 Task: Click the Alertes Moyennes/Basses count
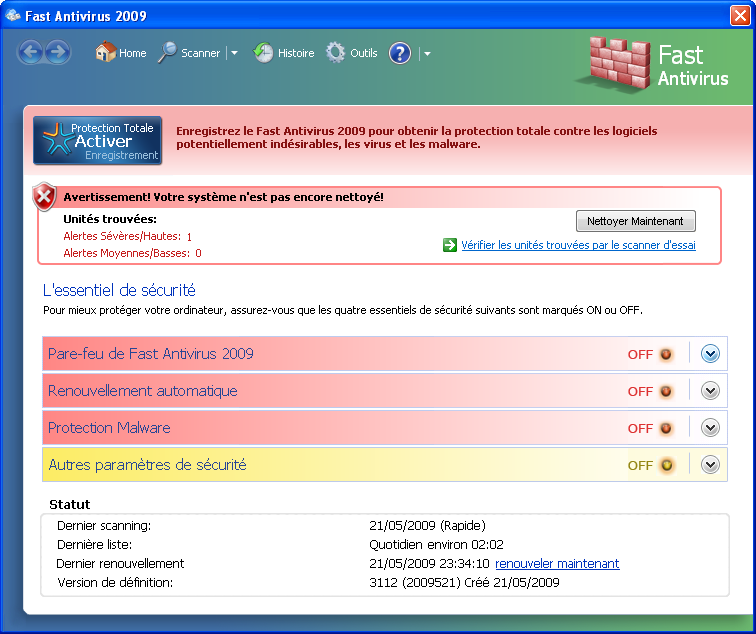[198, 253]
